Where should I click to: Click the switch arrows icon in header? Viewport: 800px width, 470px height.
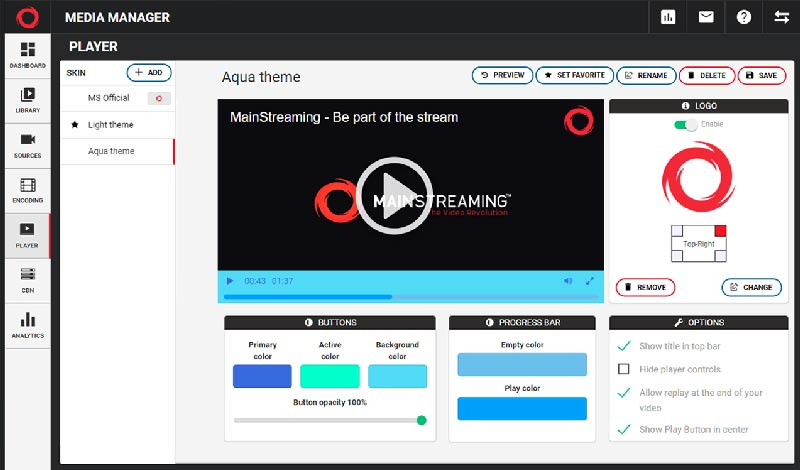782,17
